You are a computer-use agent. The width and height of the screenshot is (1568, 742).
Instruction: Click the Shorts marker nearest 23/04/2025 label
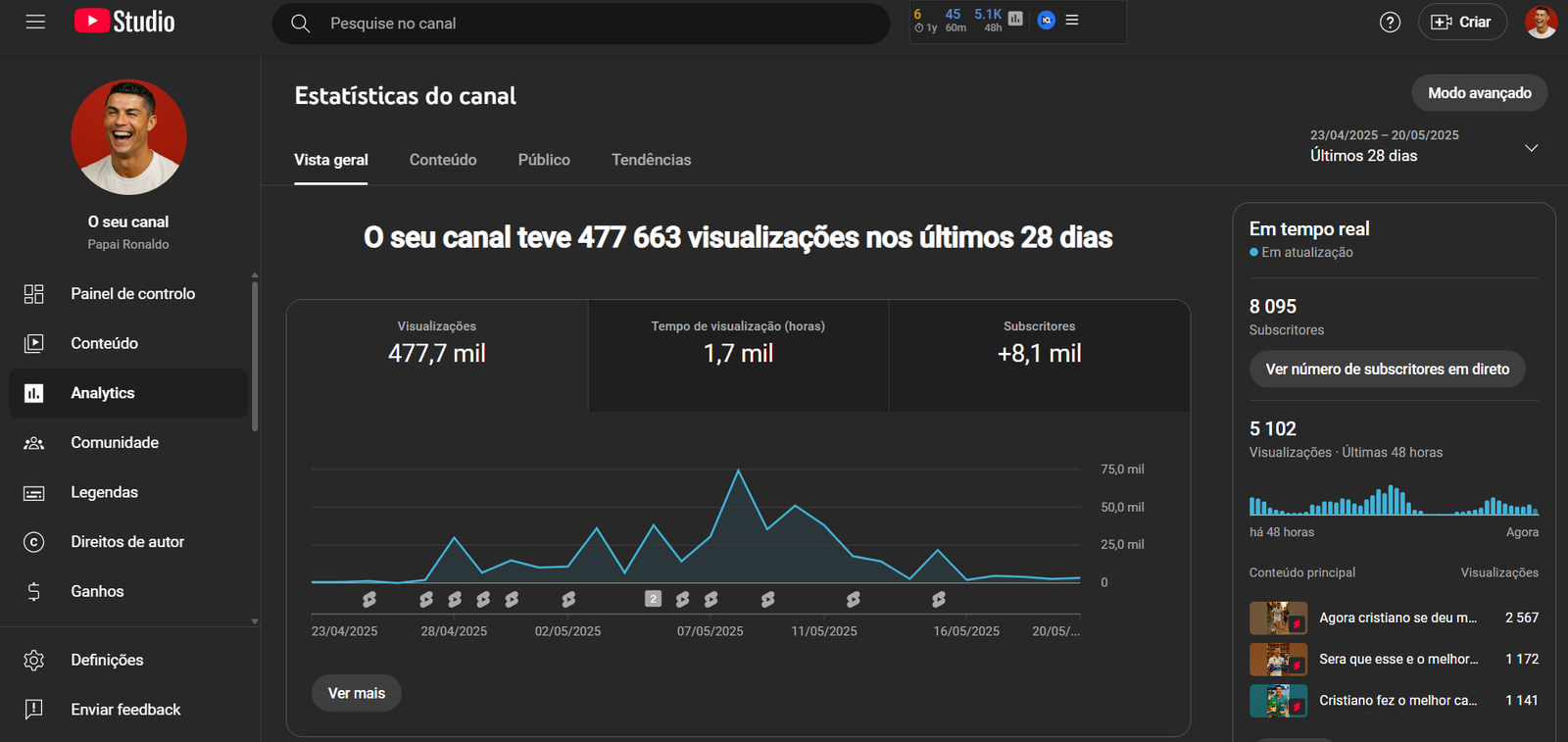pos(369,599)
